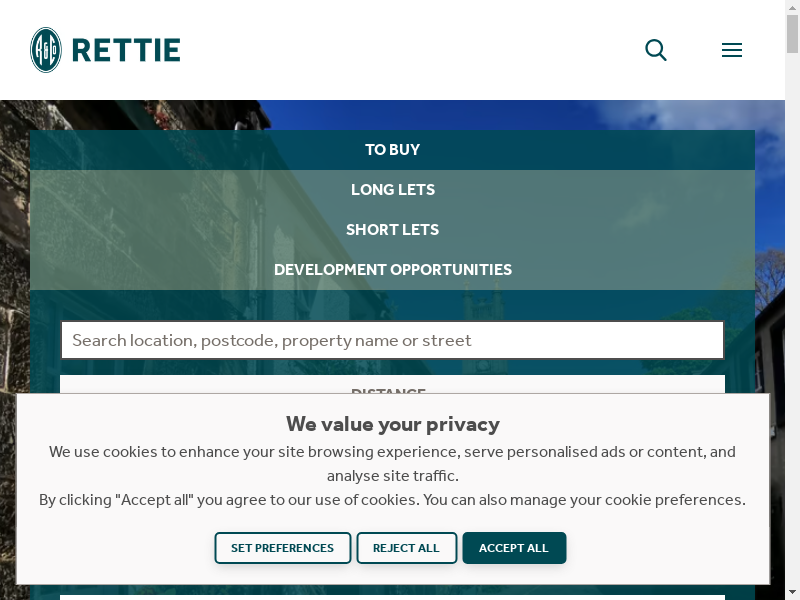Viewport: 800px width, 600px height.
Task: Open Development Opportunities tab
Action: click(392, 270)
